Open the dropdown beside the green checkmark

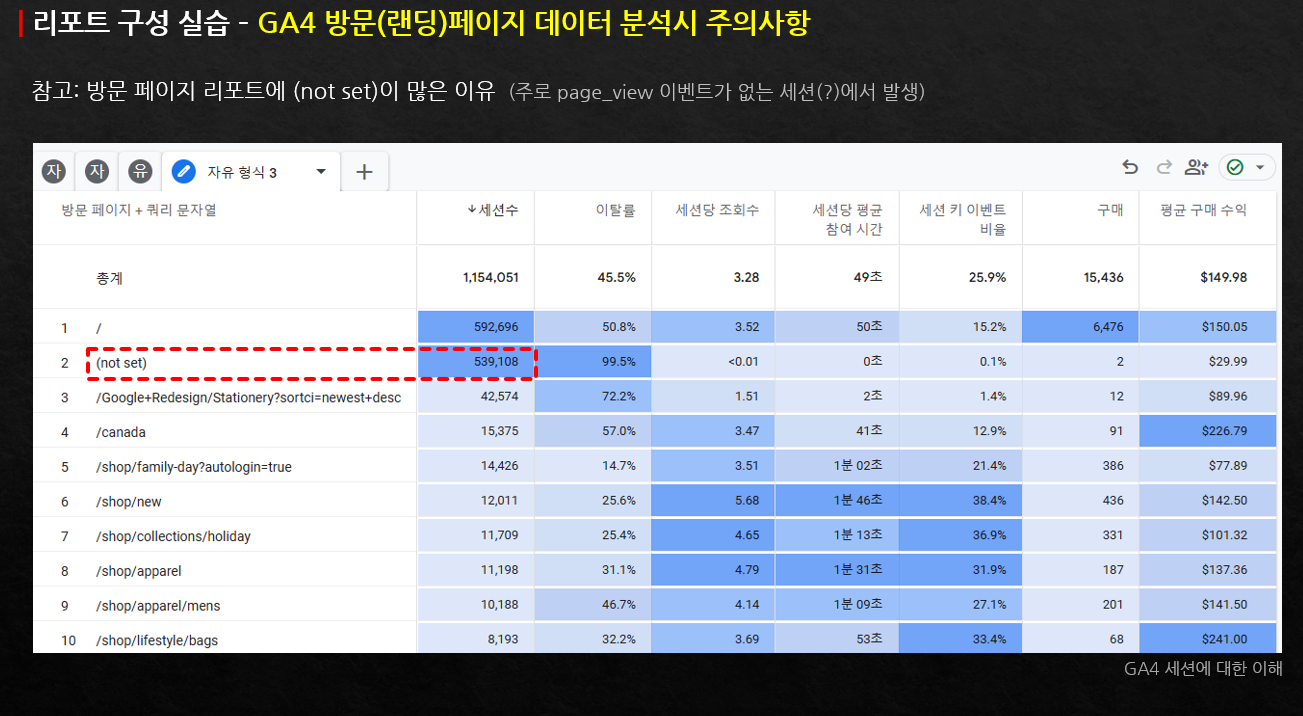coord(1258,167)
